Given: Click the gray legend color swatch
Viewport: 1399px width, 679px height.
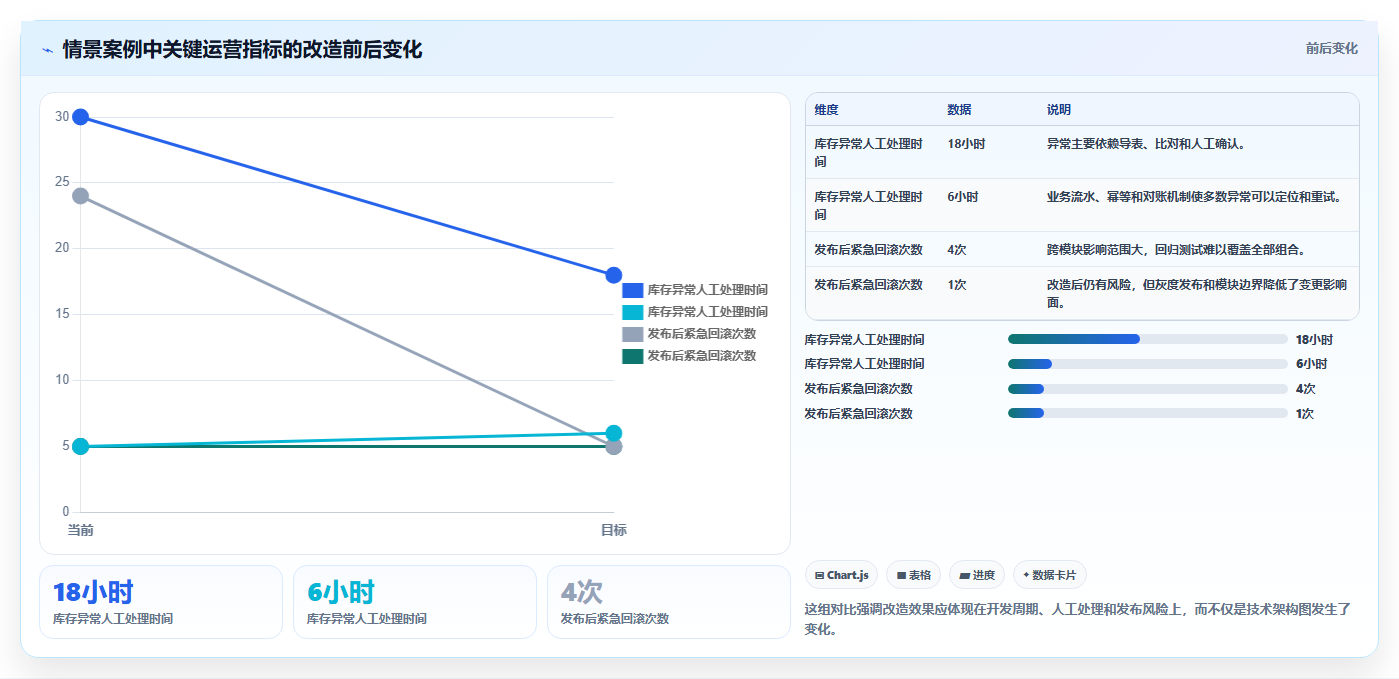Looking at the screenshot, I should [x=632, y=334].
